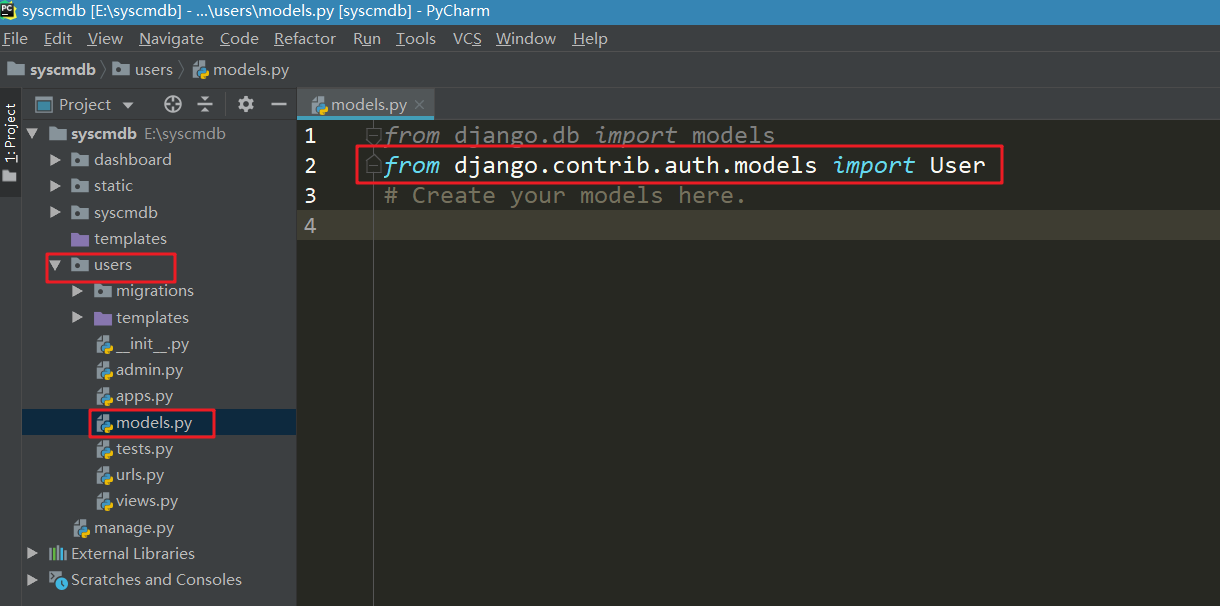Select views.py in the project tree
This screenshot has width=1220, height=606.
(147, 501)
